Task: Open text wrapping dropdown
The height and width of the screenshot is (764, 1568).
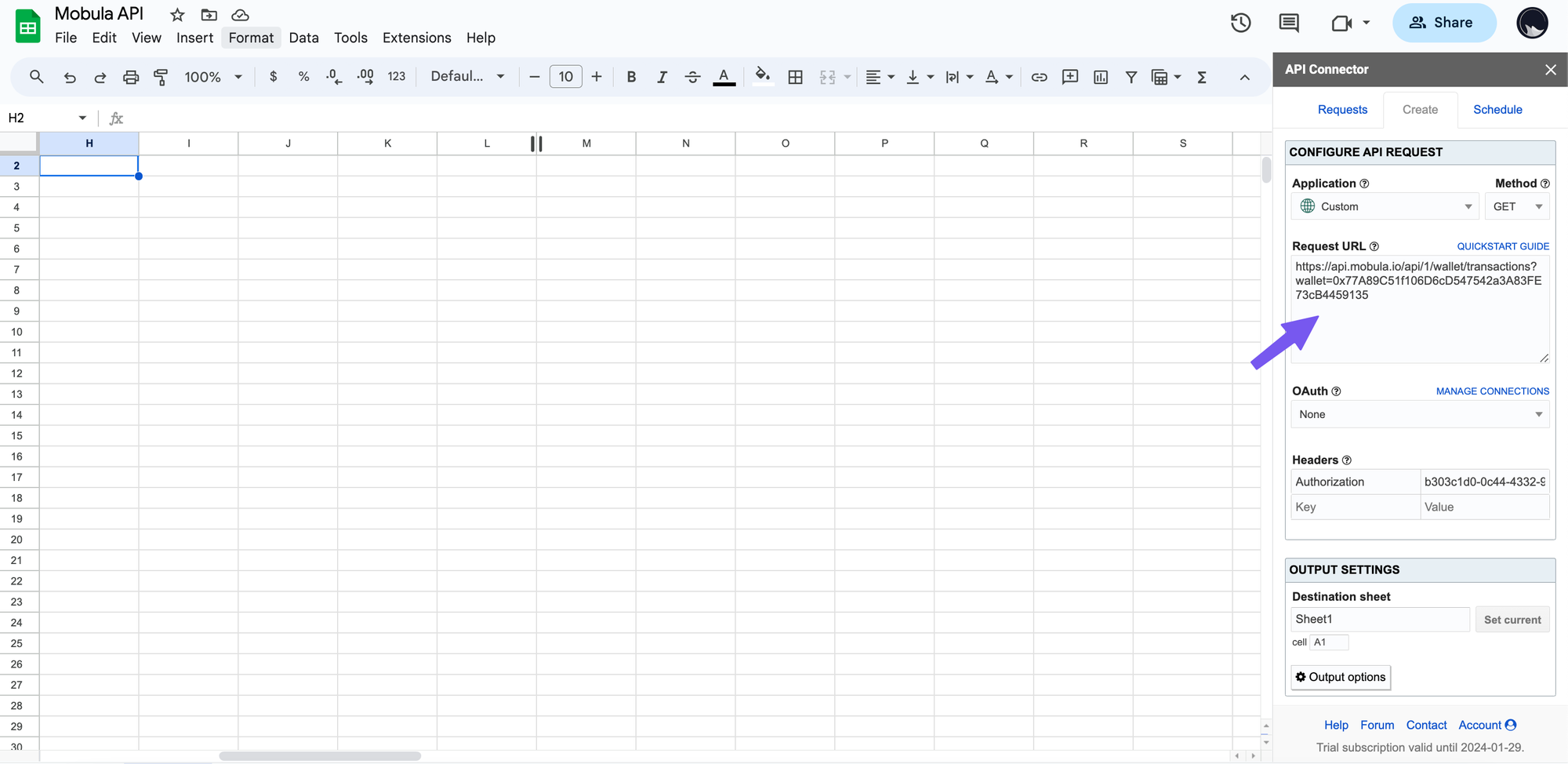Action: [959, 77]
